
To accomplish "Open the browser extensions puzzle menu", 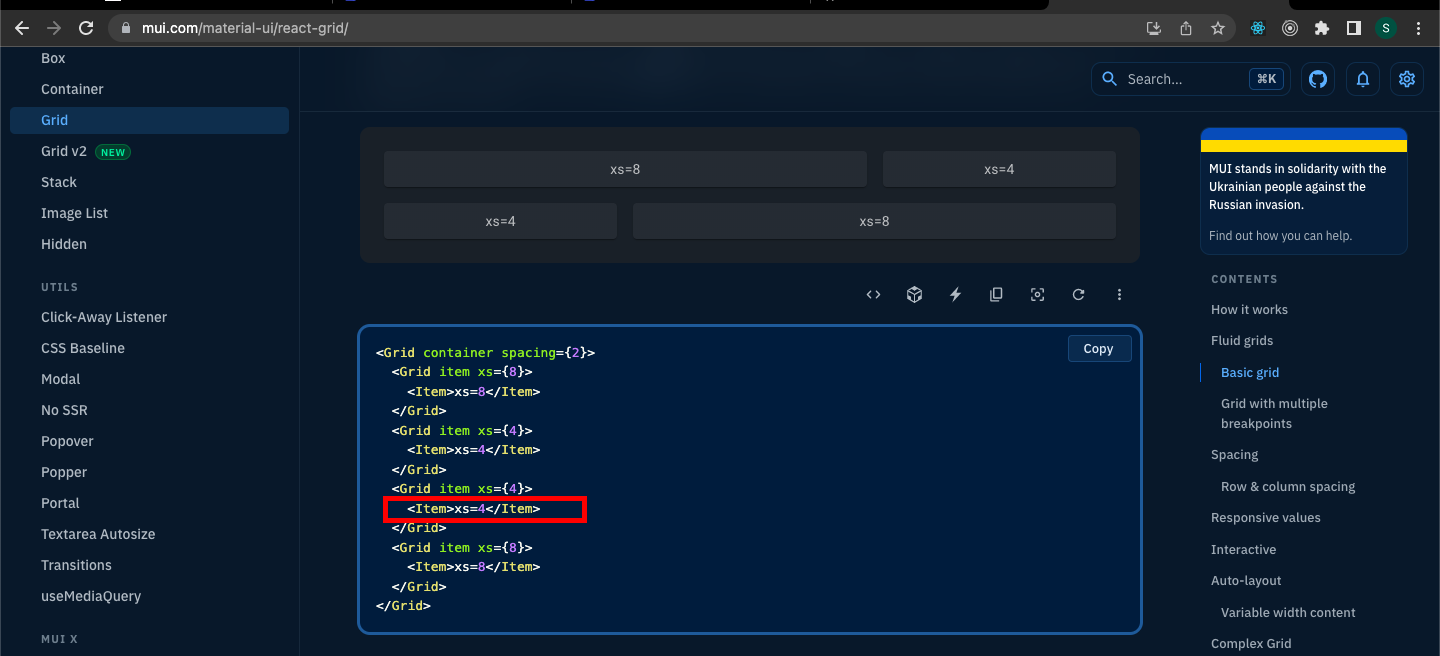I will (1322, 28).
